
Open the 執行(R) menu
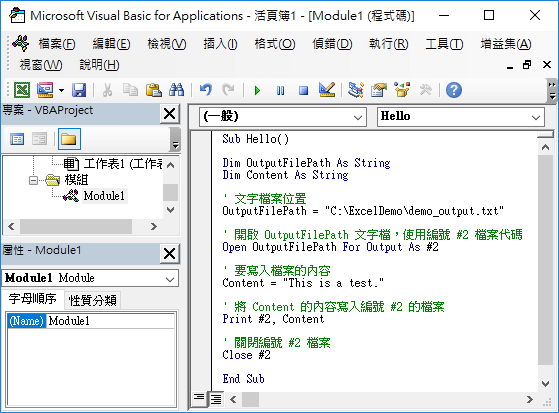pyautogui.click(x=389, y=44)
